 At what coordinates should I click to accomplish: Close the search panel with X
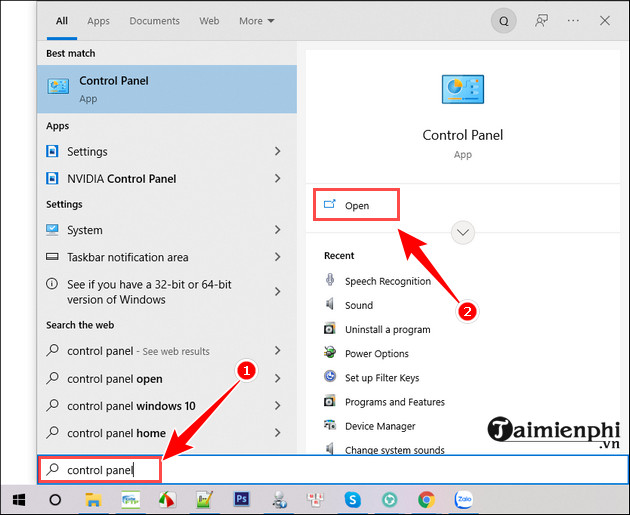tap(605, 20)
